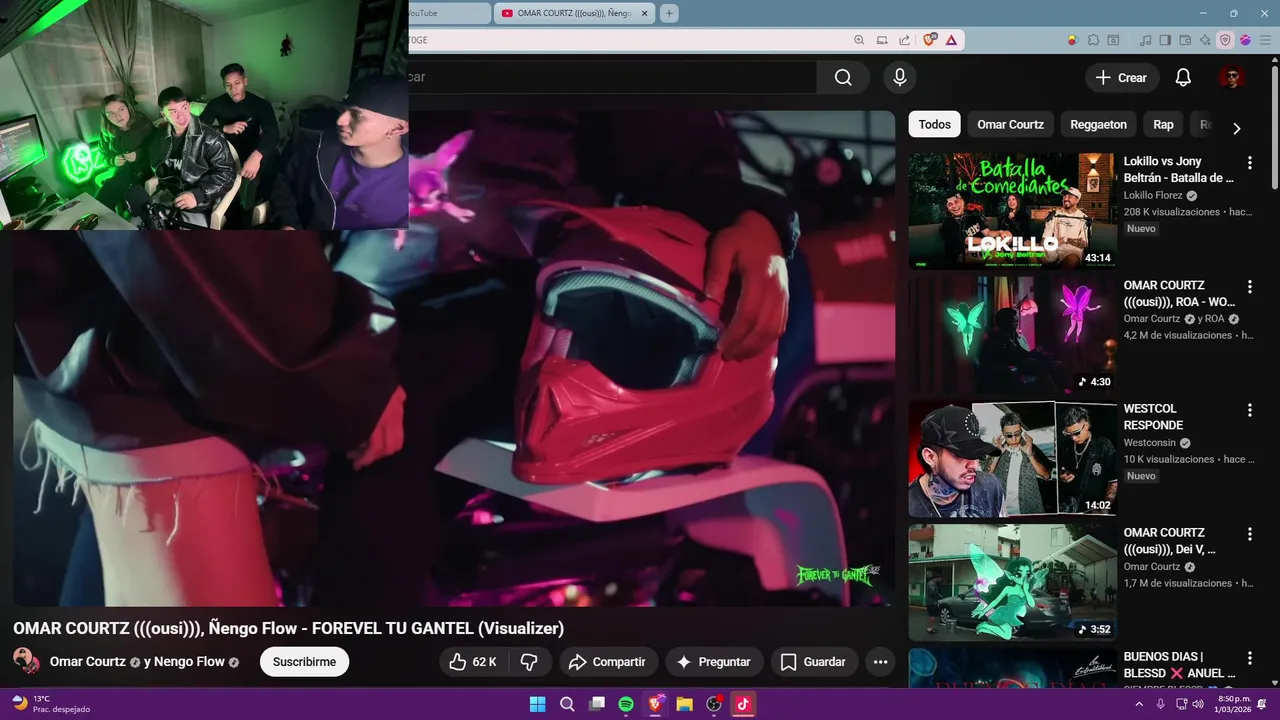Open the YouTube account avatar menu

click(x=1231, y=78)
